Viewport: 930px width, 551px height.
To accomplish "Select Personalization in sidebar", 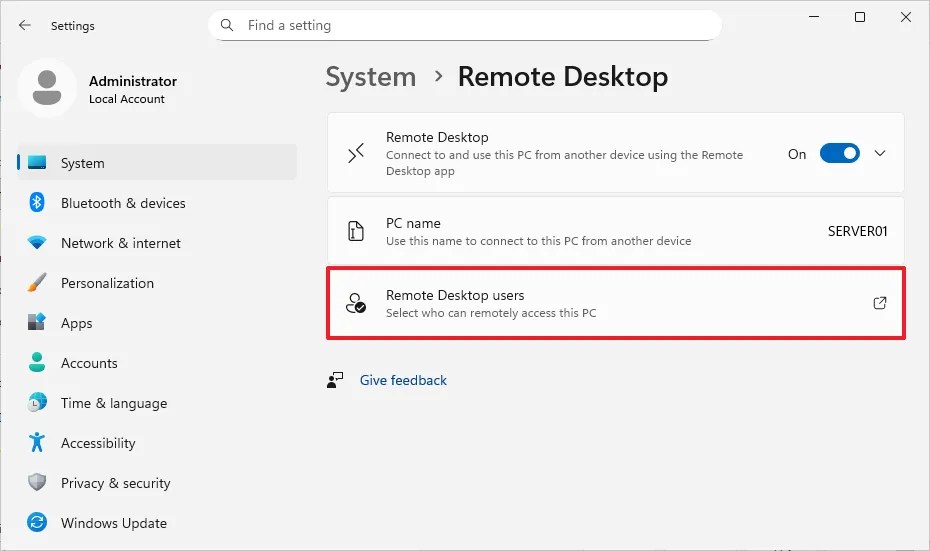I will [157, 283].
